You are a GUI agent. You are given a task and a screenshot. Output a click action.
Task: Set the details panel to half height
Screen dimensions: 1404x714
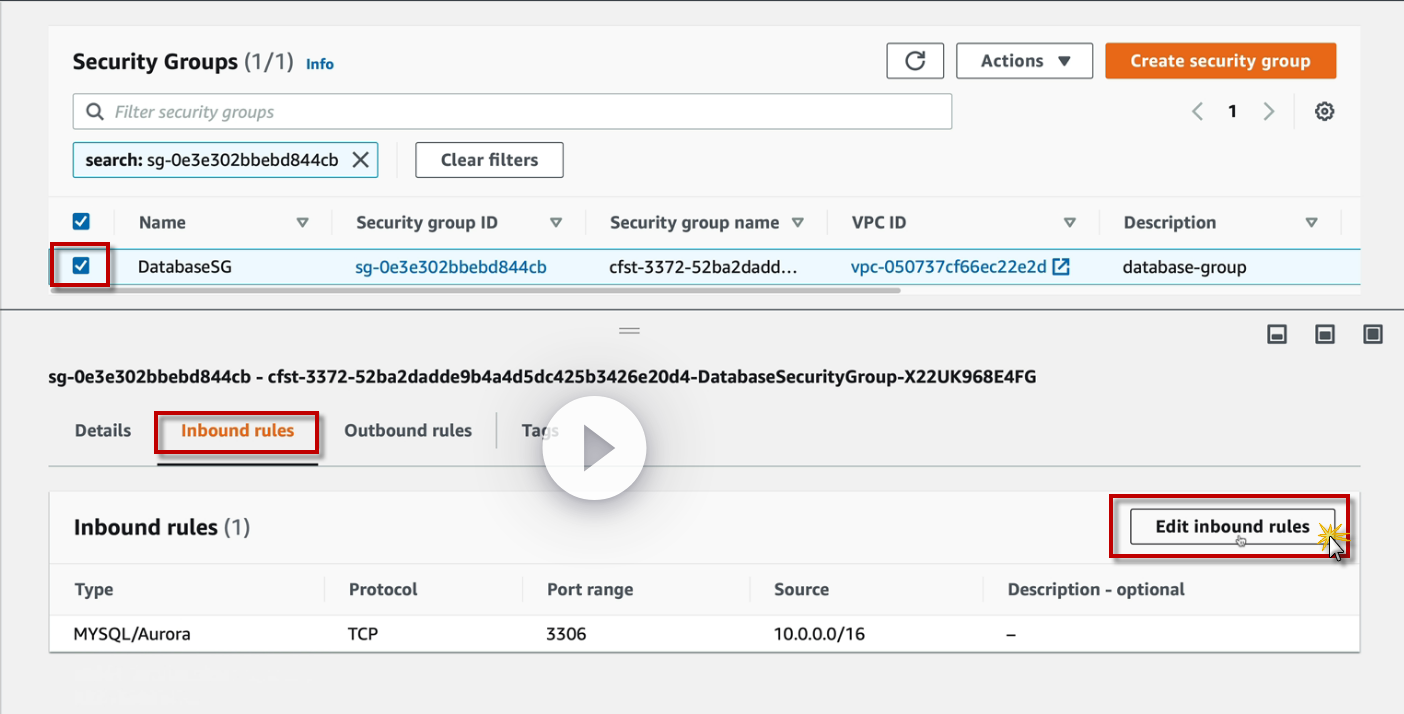tap(1325, 334)
